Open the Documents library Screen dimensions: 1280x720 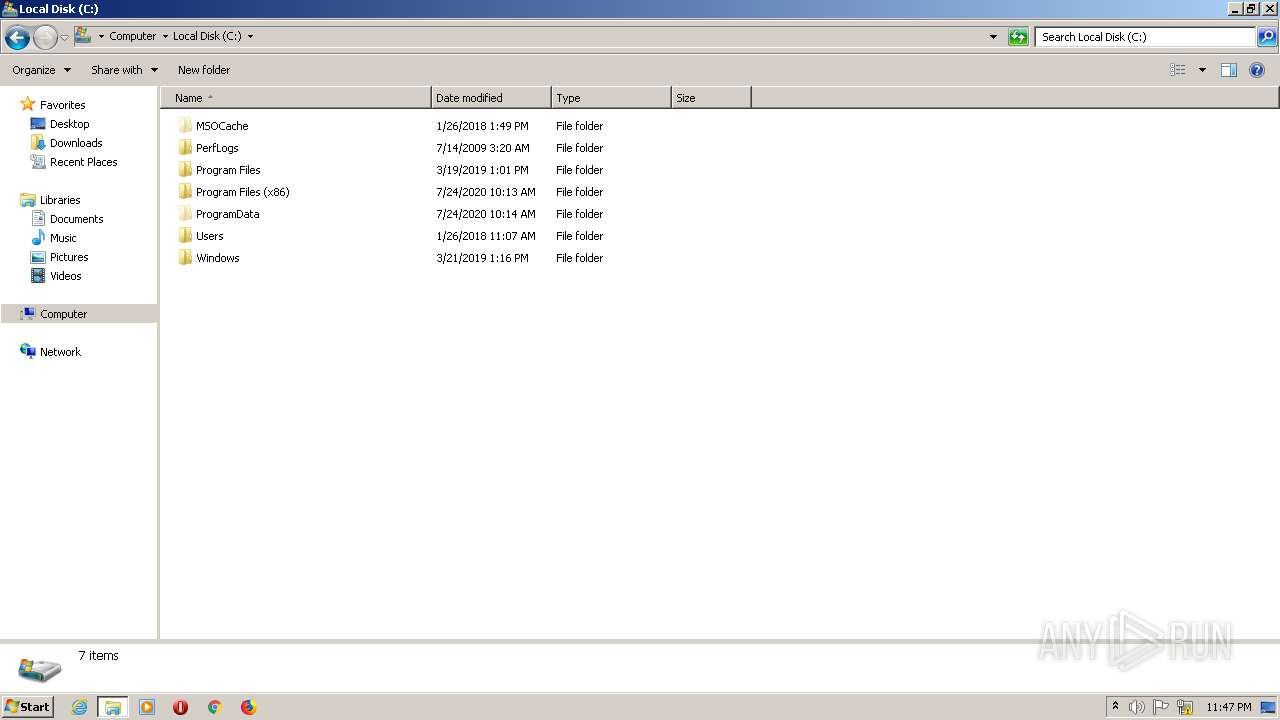coord(76,219)
